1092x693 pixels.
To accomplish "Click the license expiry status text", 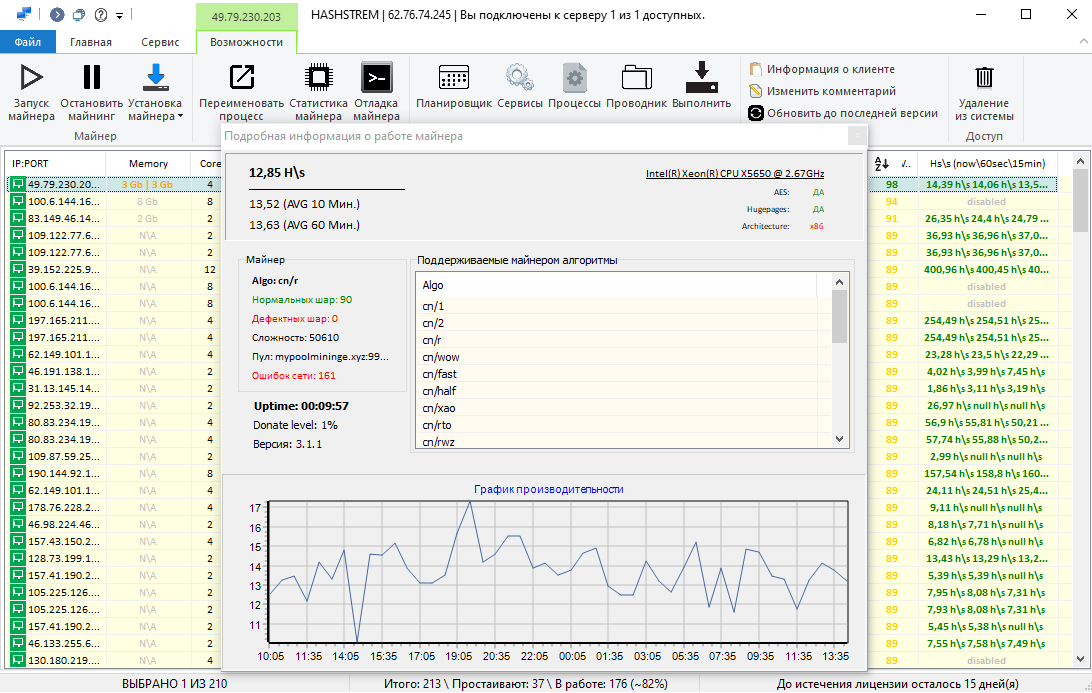I will (x=898, y=684).
